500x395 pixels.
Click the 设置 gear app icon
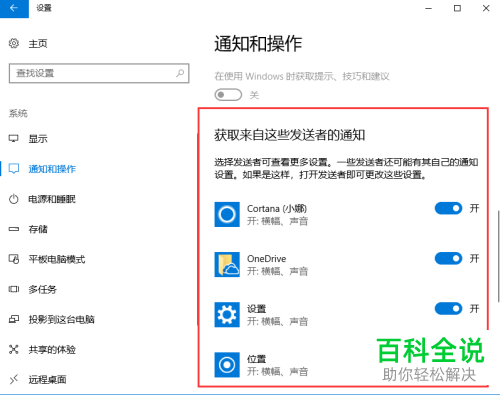click(x=227, y=315)
